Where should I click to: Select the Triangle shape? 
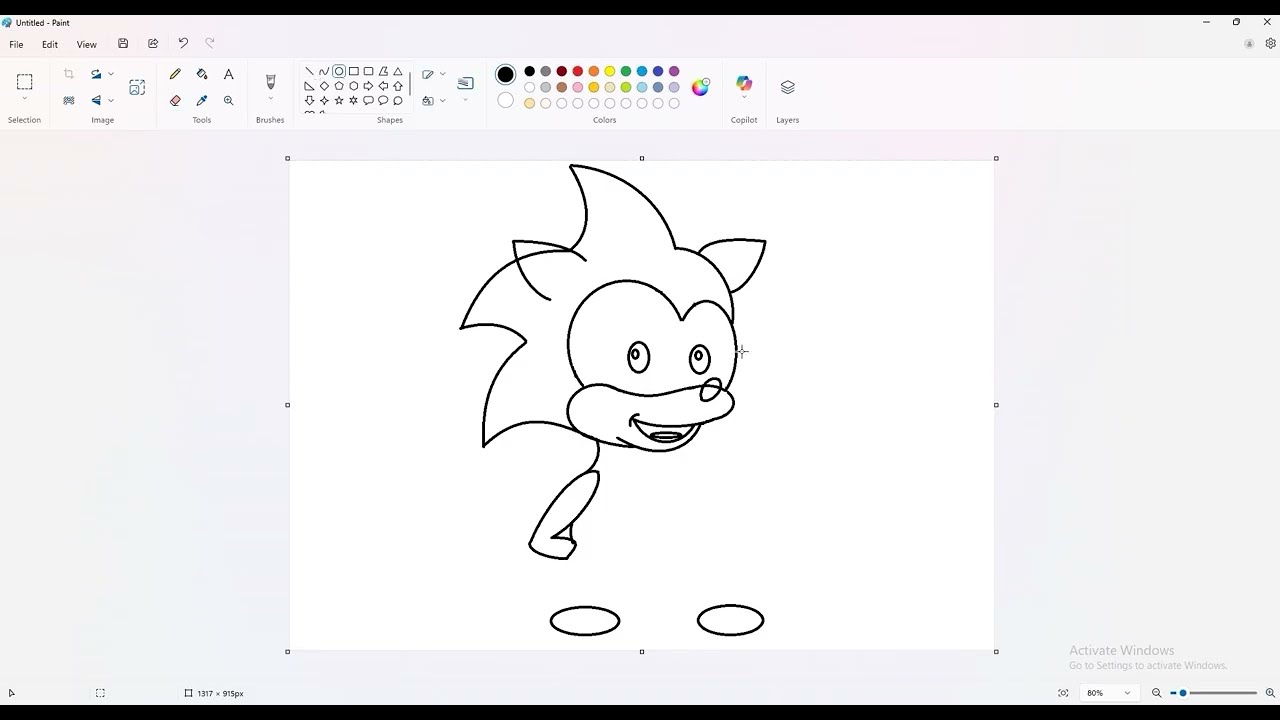tap(398, 71)
